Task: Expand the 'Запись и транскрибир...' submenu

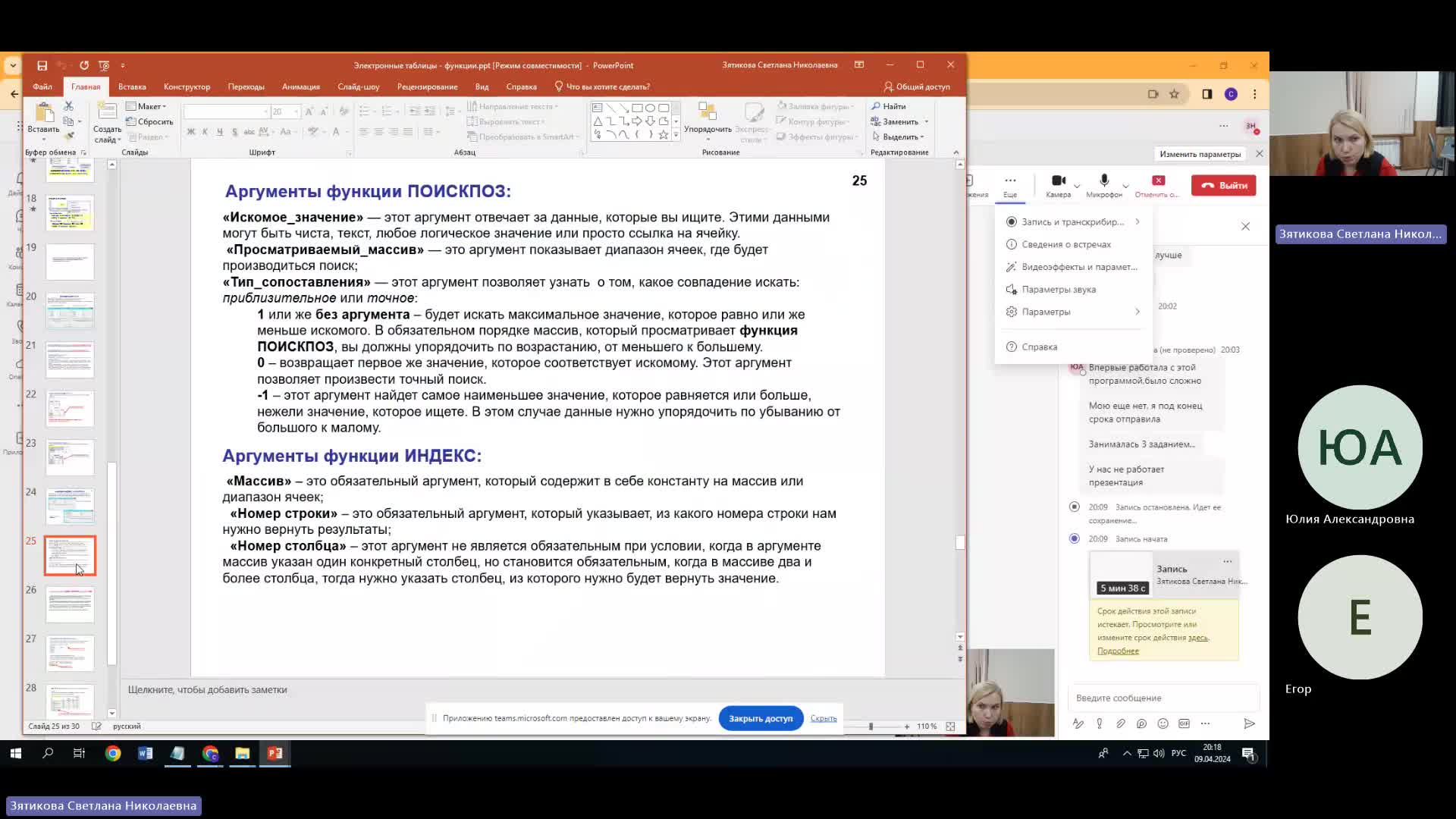Action: (1137, 221)
